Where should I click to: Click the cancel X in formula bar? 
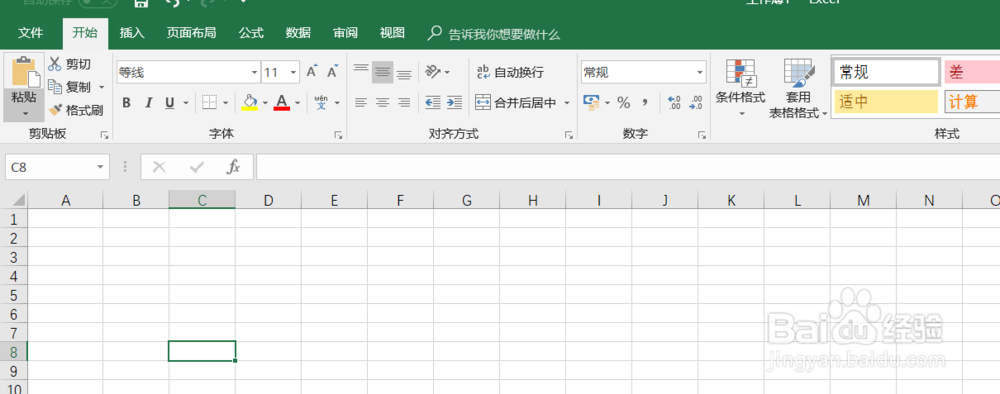pos(159,167)
